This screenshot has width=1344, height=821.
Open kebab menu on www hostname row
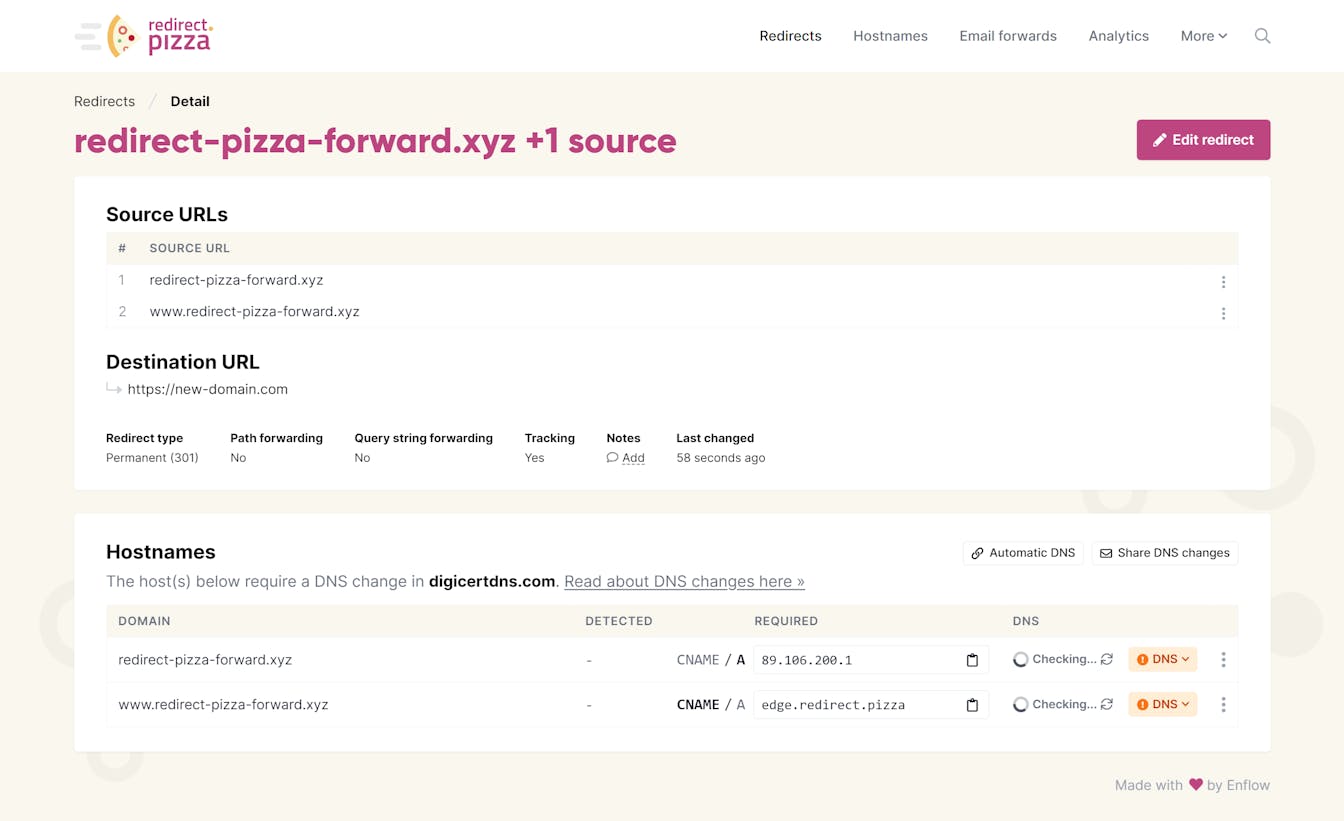coord(1223,704)
